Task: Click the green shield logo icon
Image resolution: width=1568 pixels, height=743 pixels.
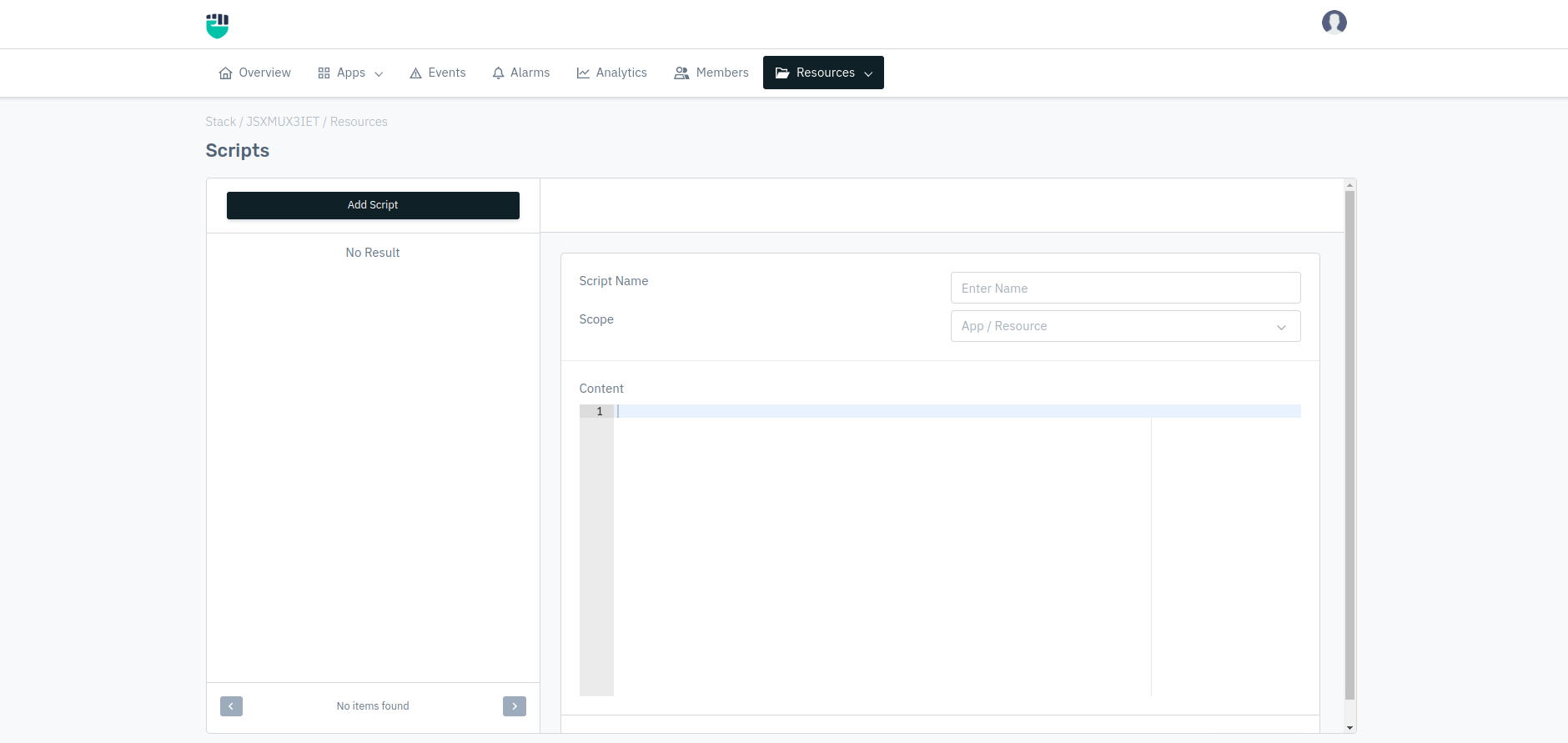Action: pos(217,26)
